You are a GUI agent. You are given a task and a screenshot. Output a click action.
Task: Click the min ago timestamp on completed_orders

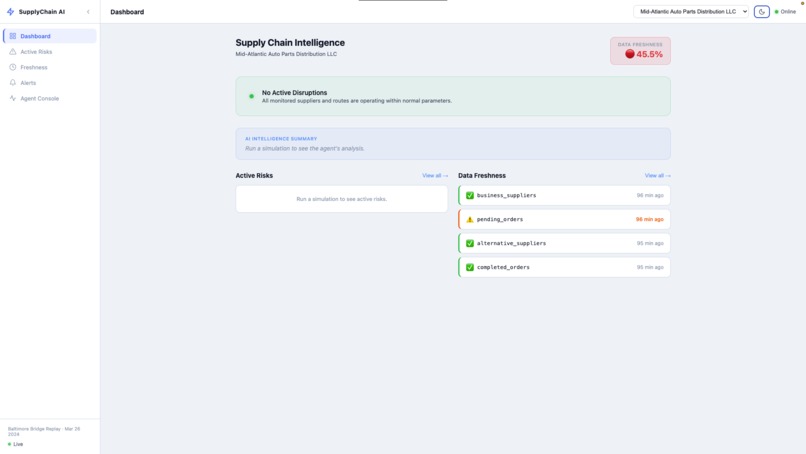click(x=650, y=267)
